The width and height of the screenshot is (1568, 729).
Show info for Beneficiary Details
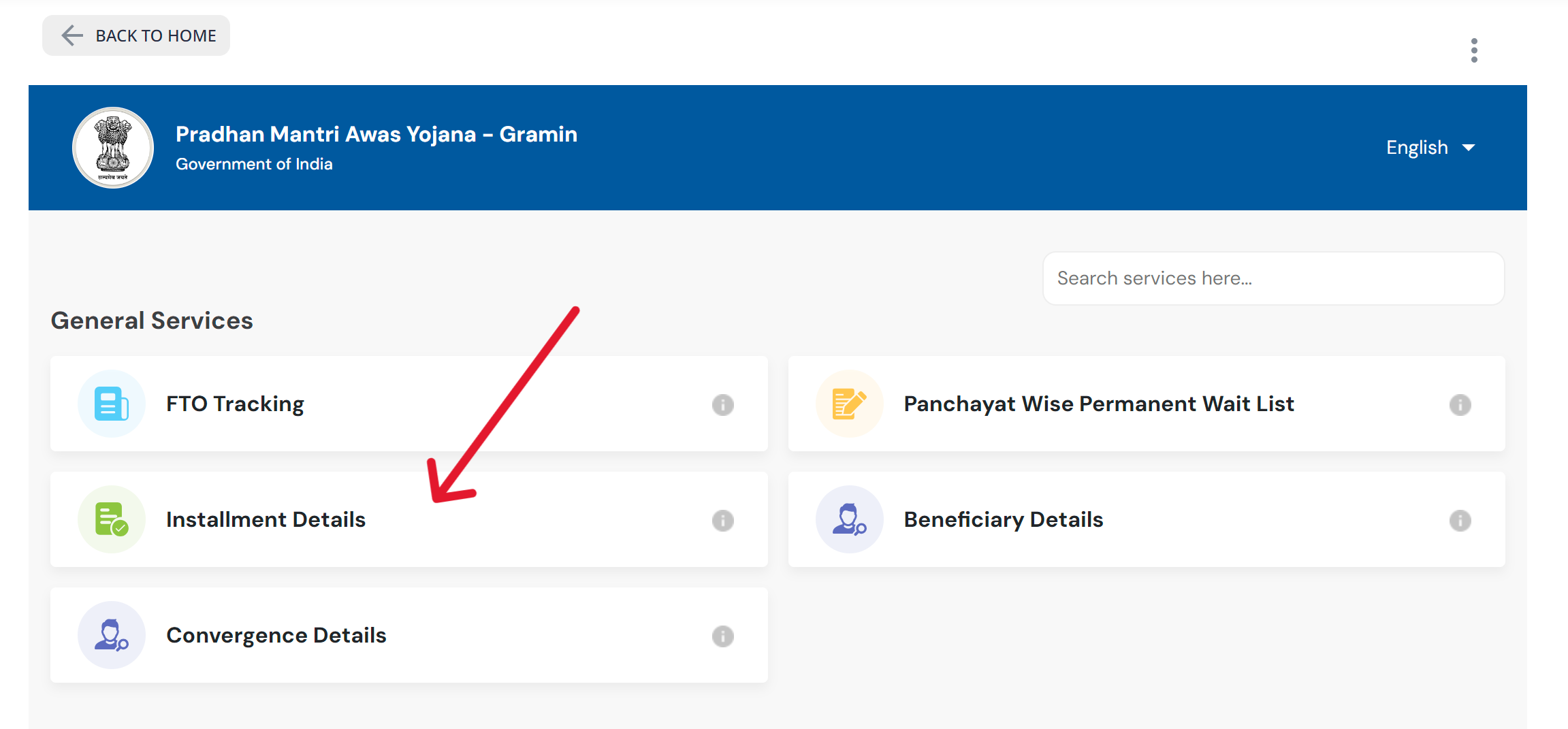[x=1460, y=521]
